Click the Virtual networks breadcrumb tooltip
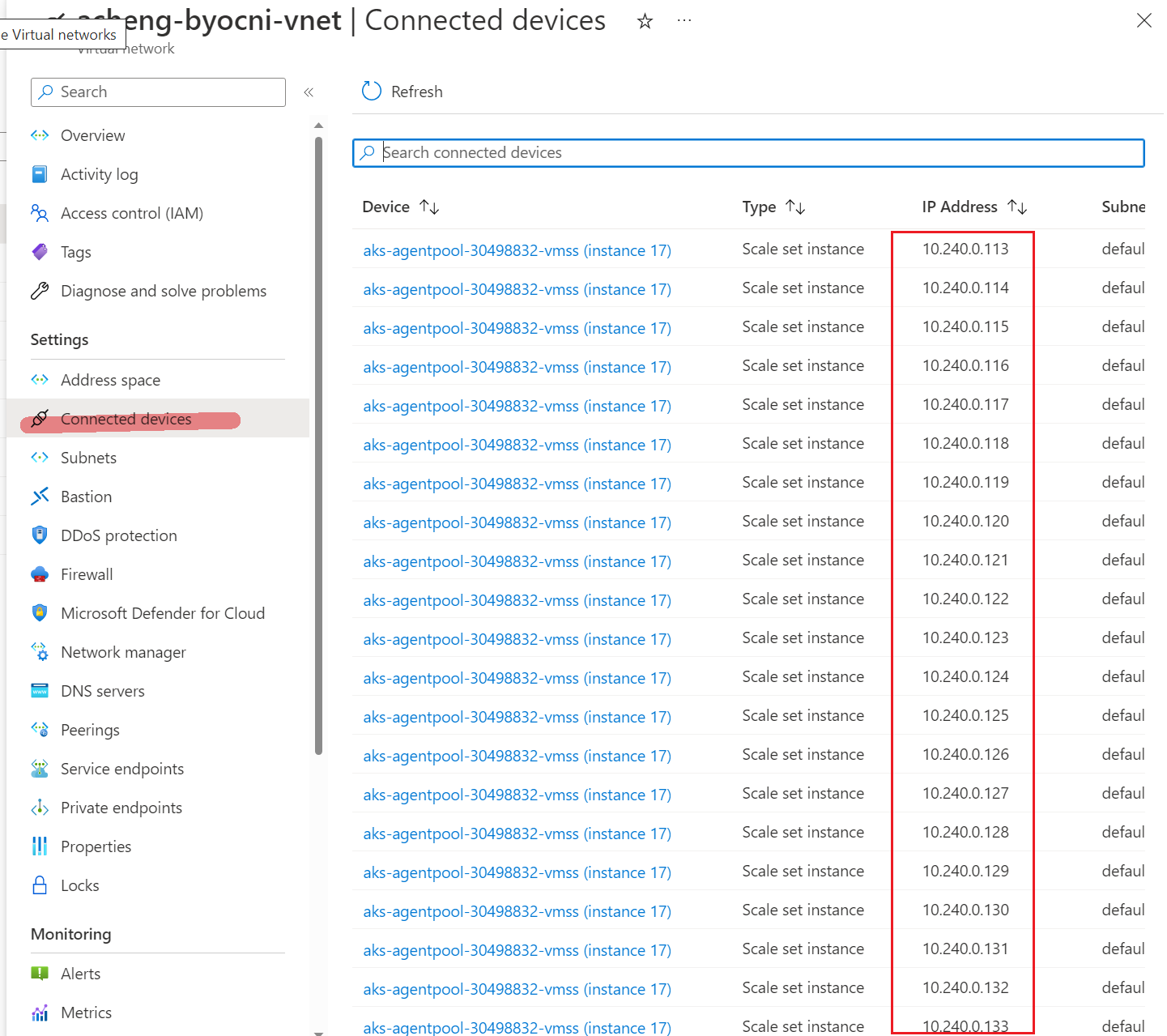 [62, 35]
